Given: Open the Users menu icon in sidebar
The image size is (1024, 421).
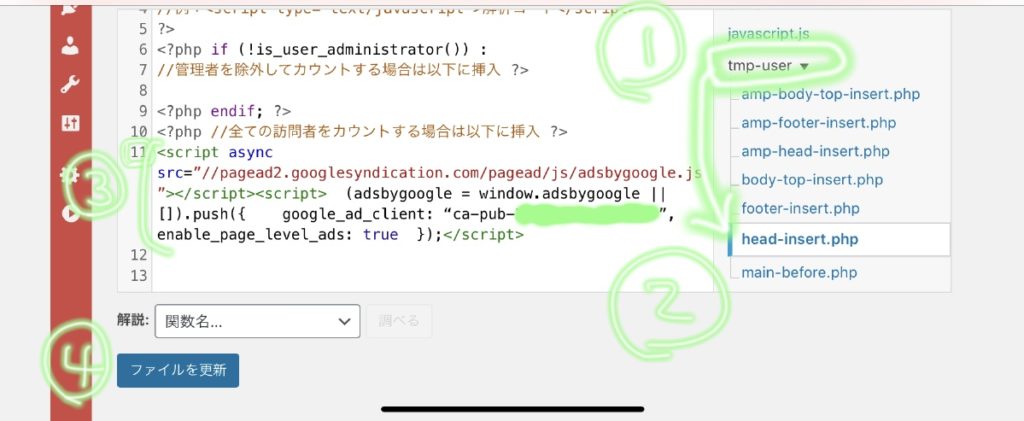Looking at the screenshot, I should [71, 45].
